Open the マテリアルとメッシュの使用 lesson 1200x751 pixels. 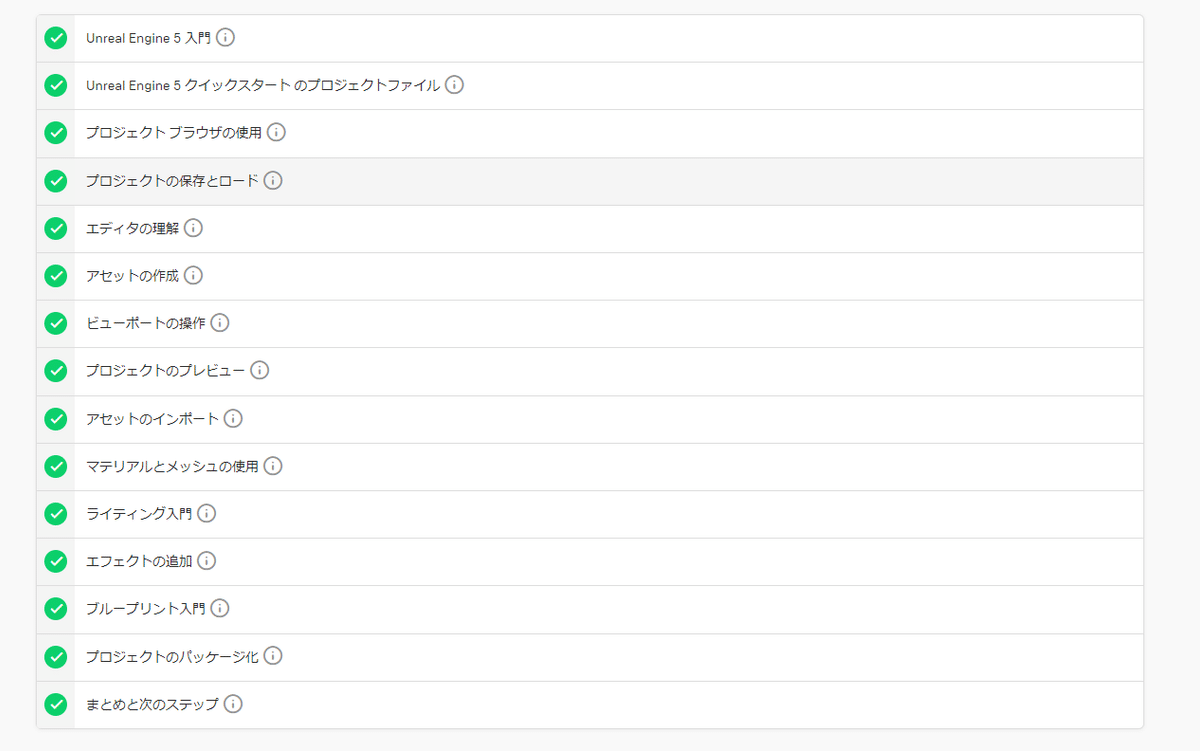coord(172,466)
